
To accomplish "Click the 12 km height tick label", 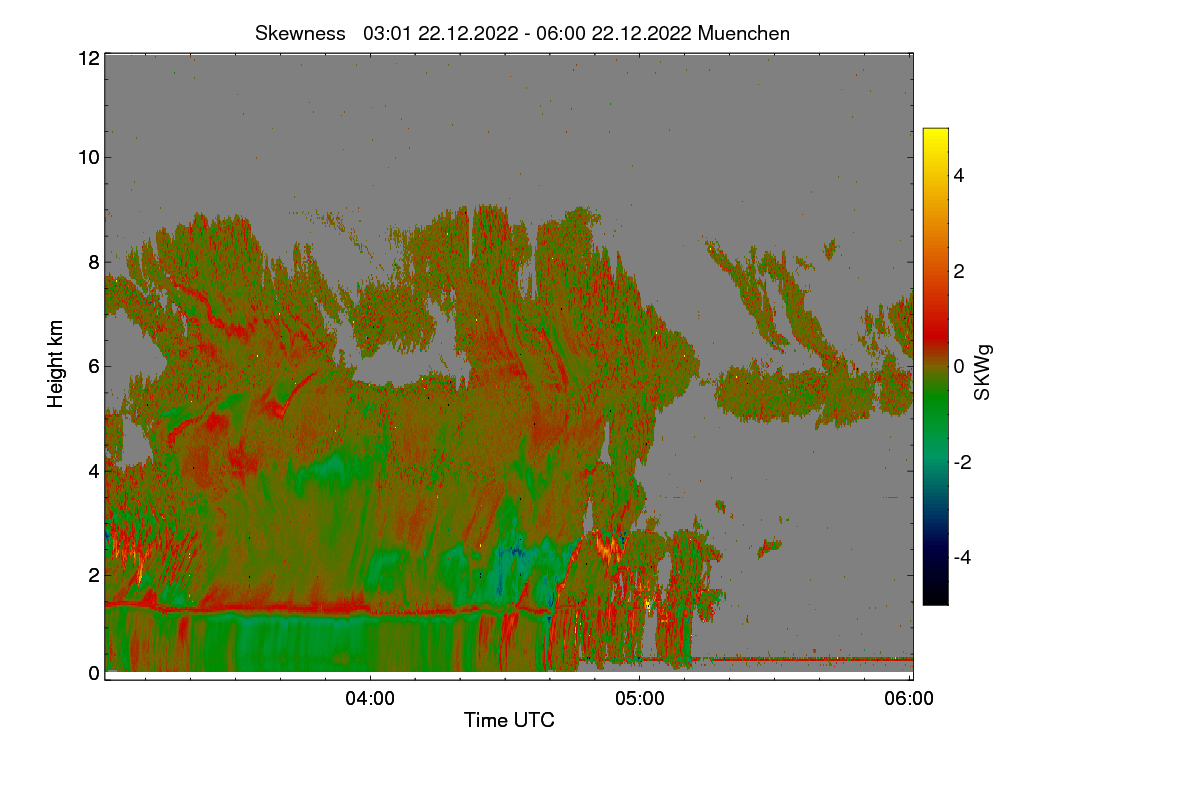I will point(88,58).
